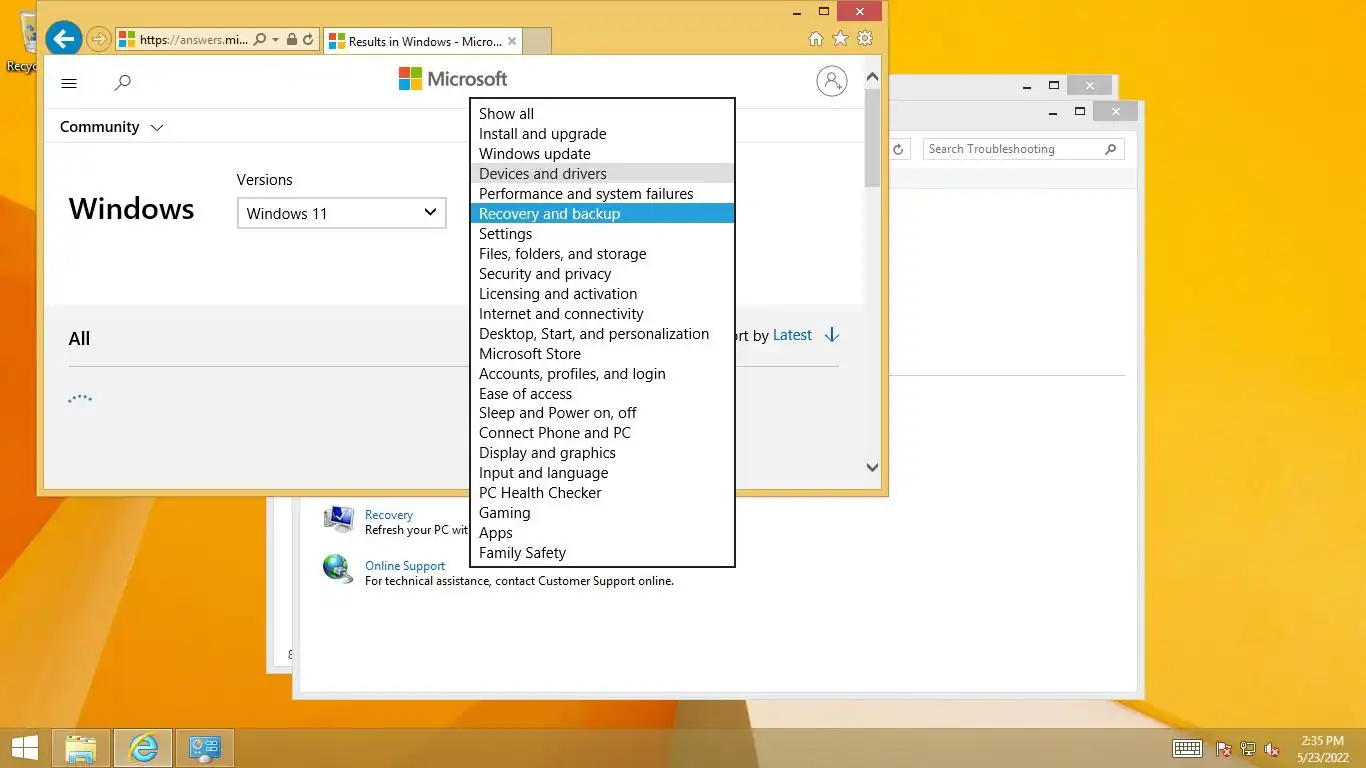
Task: Click the muted volume tray icon
Action: 1272,748
